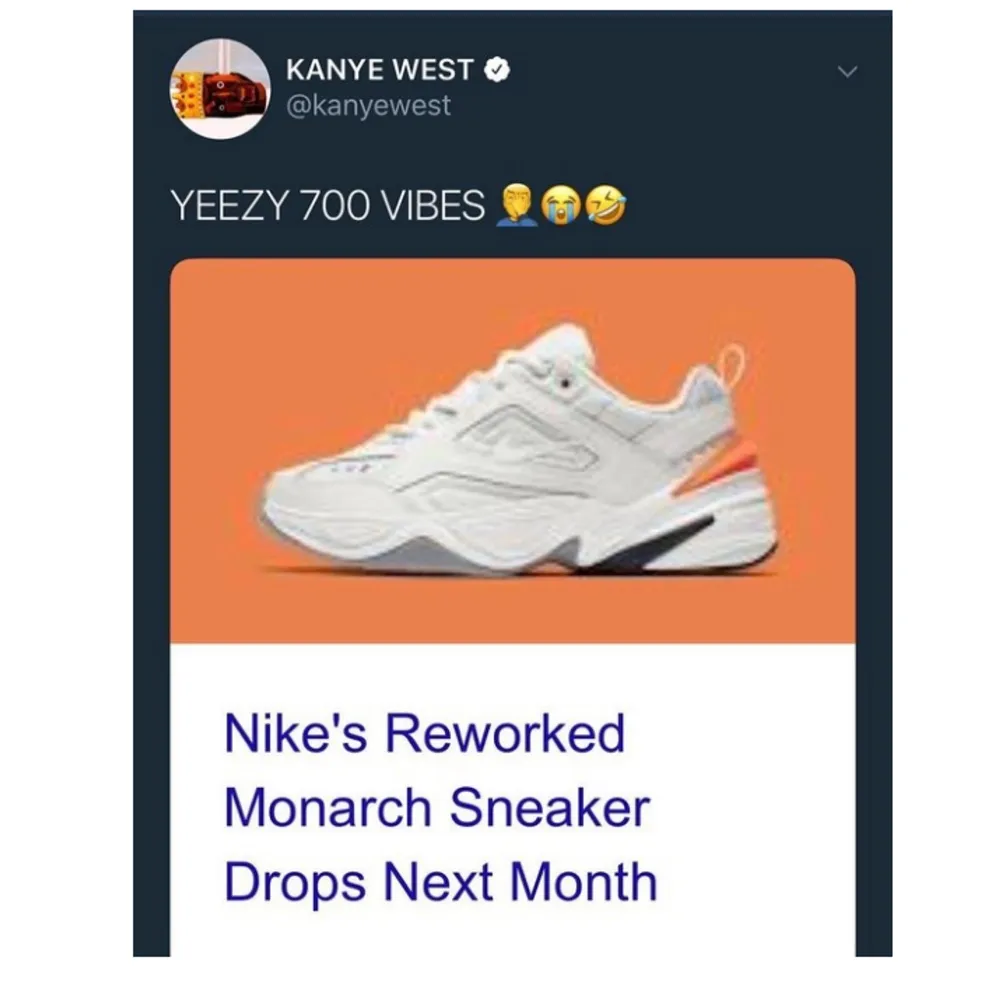
Task: Click the Drops Next Month headline line
Action: click(441, 882)
